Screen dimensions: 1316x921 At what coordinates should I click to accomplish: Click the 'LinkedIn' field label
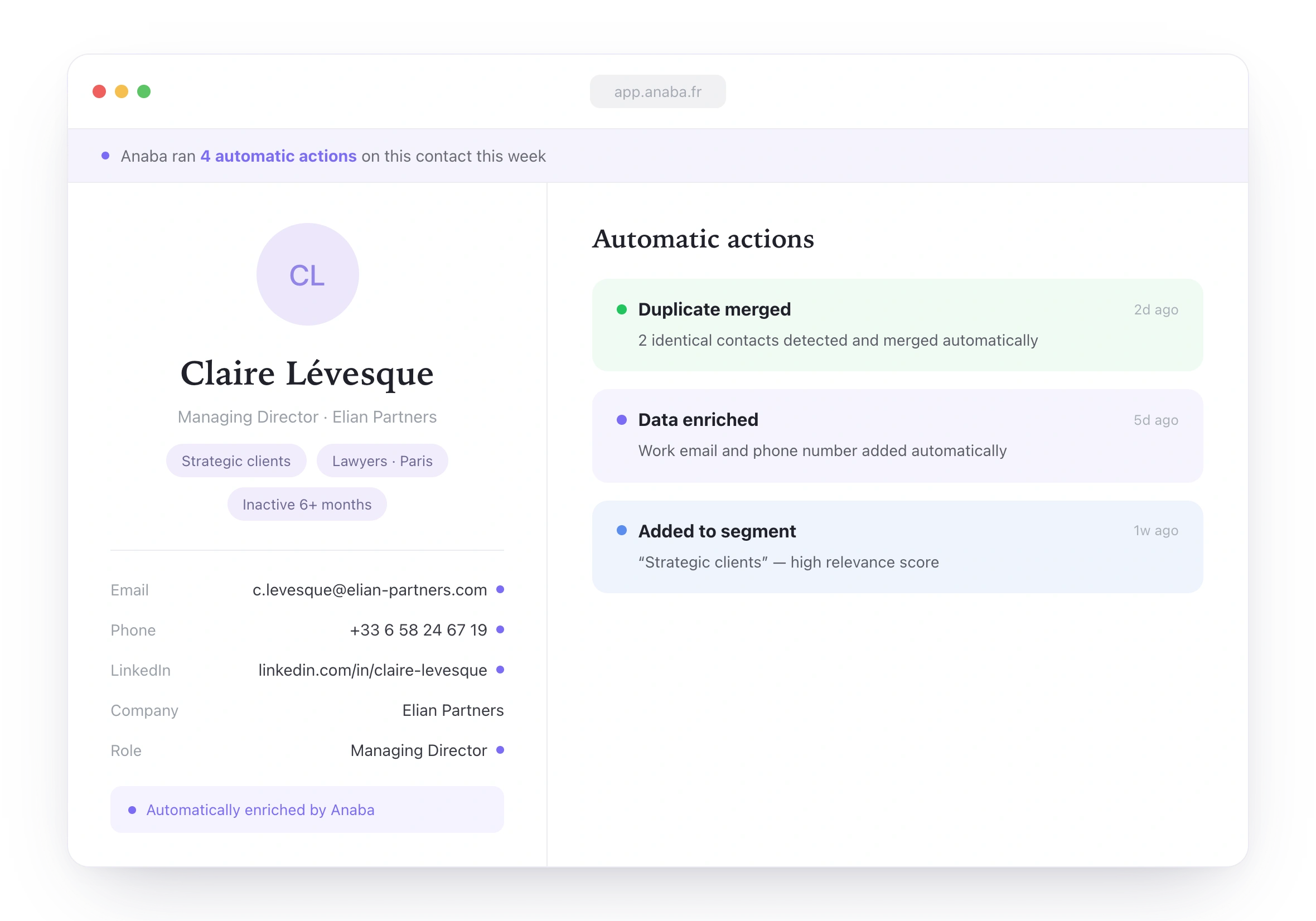[x=141, y=670]
